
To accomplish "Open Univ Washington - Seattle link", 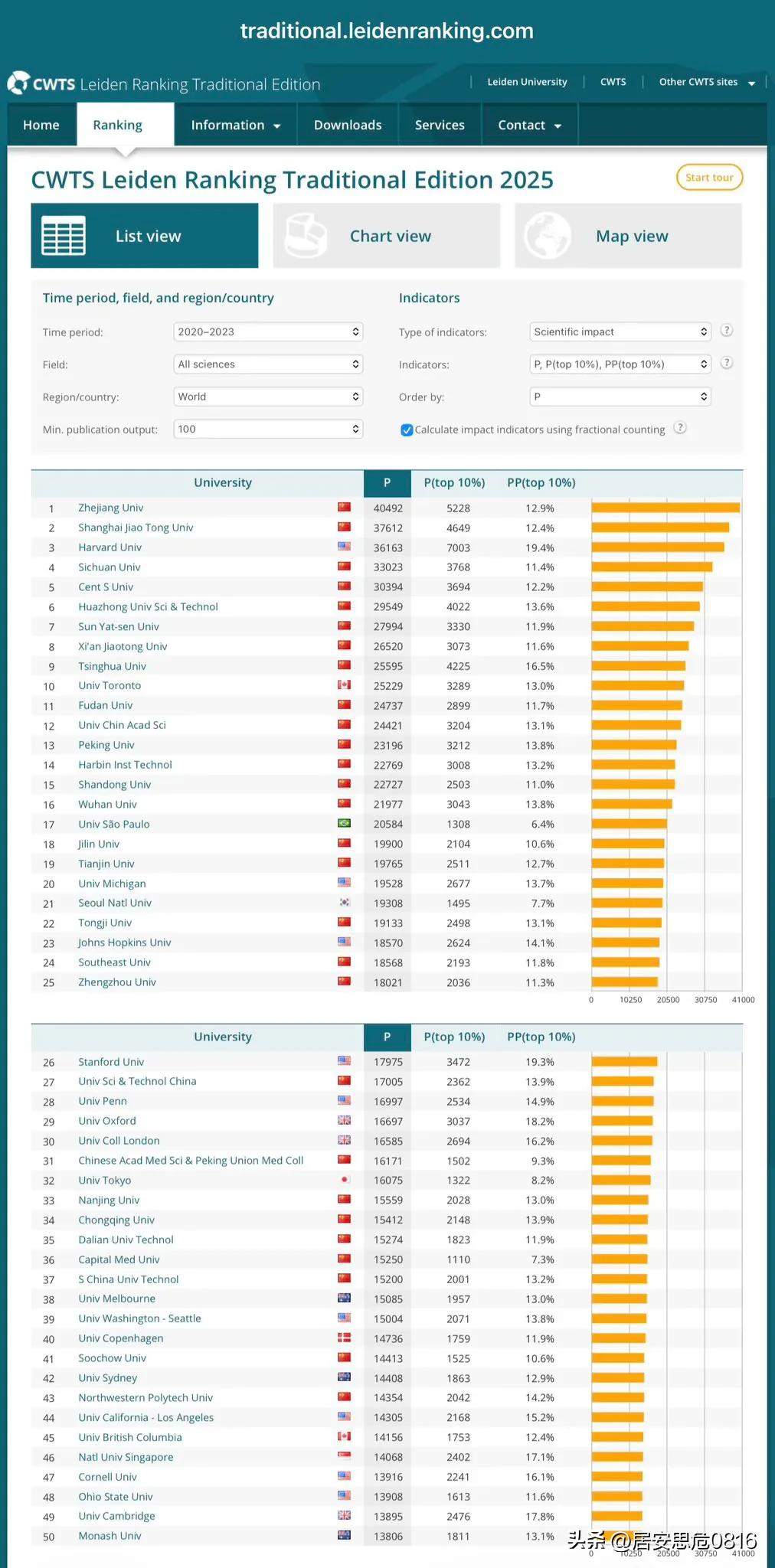I will point(139,1318).
